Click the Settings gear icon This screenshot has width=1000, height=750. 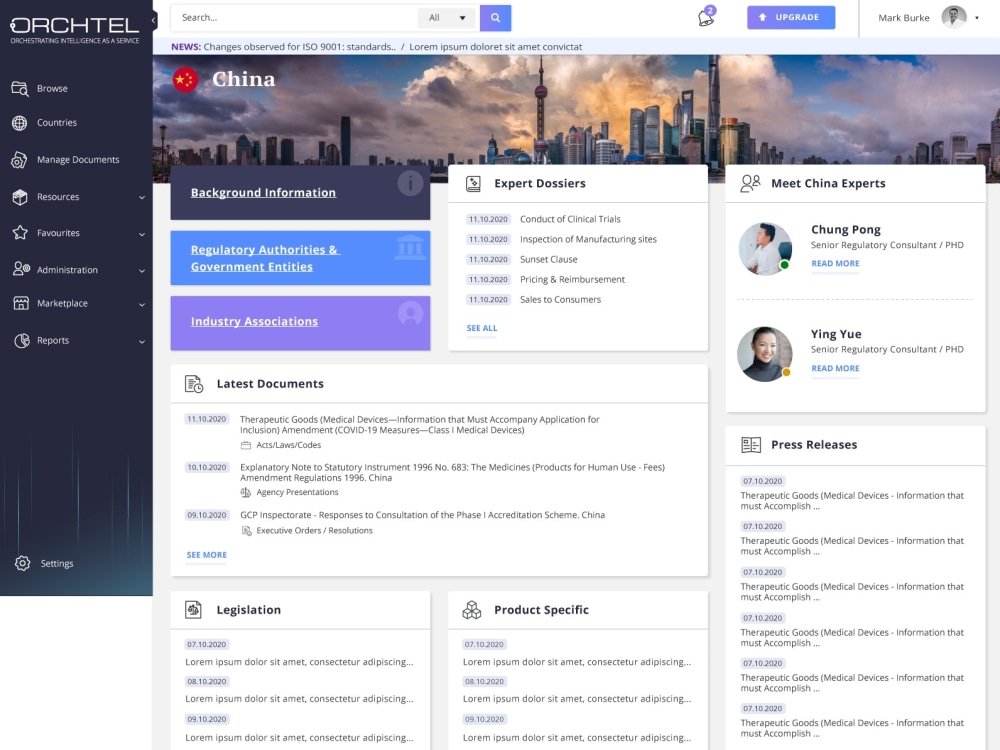pos(22,563)
